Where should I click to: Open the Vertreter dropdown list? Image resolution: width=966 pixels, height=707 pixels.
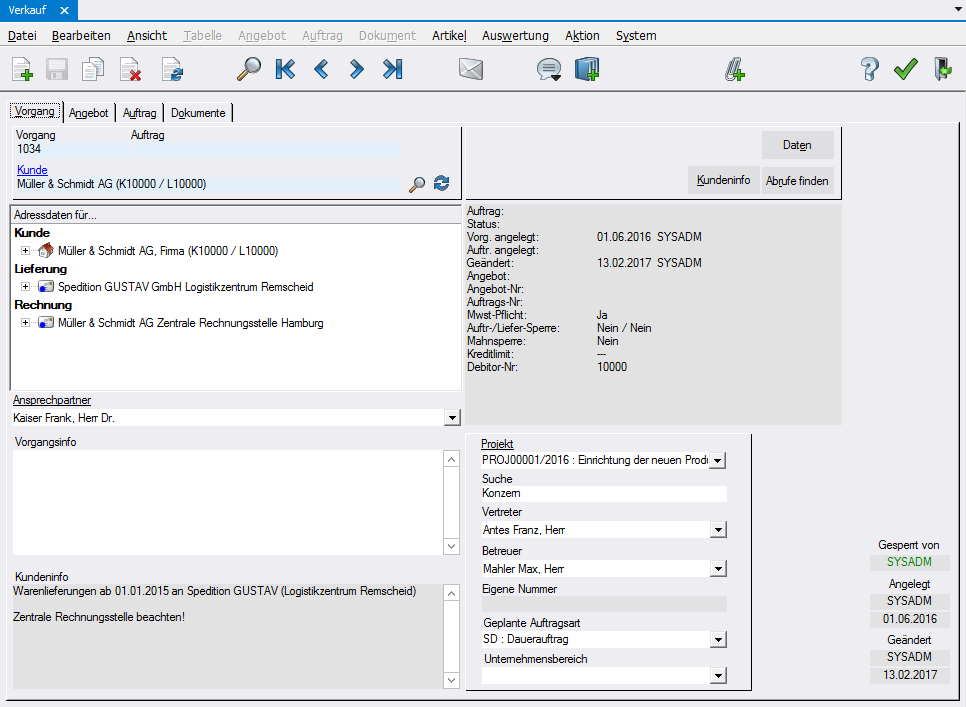(717, 530)
